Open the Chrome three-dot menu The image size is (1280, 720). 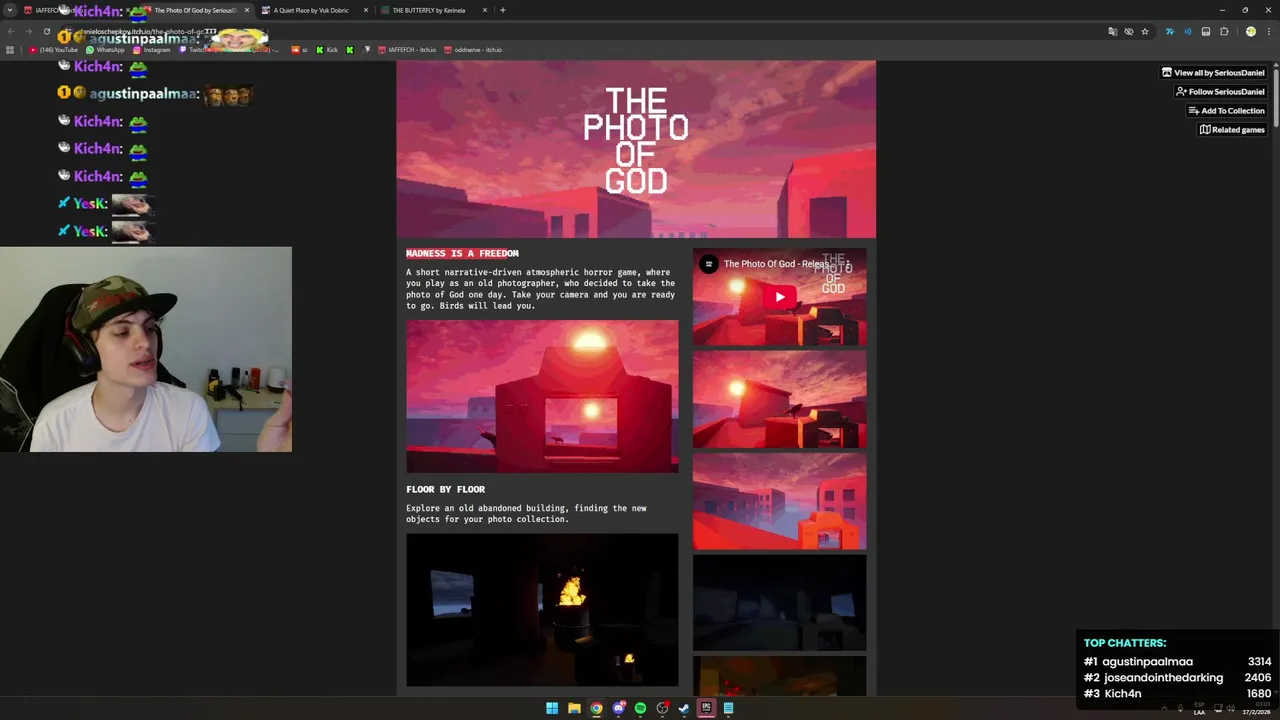[1268, 31]
